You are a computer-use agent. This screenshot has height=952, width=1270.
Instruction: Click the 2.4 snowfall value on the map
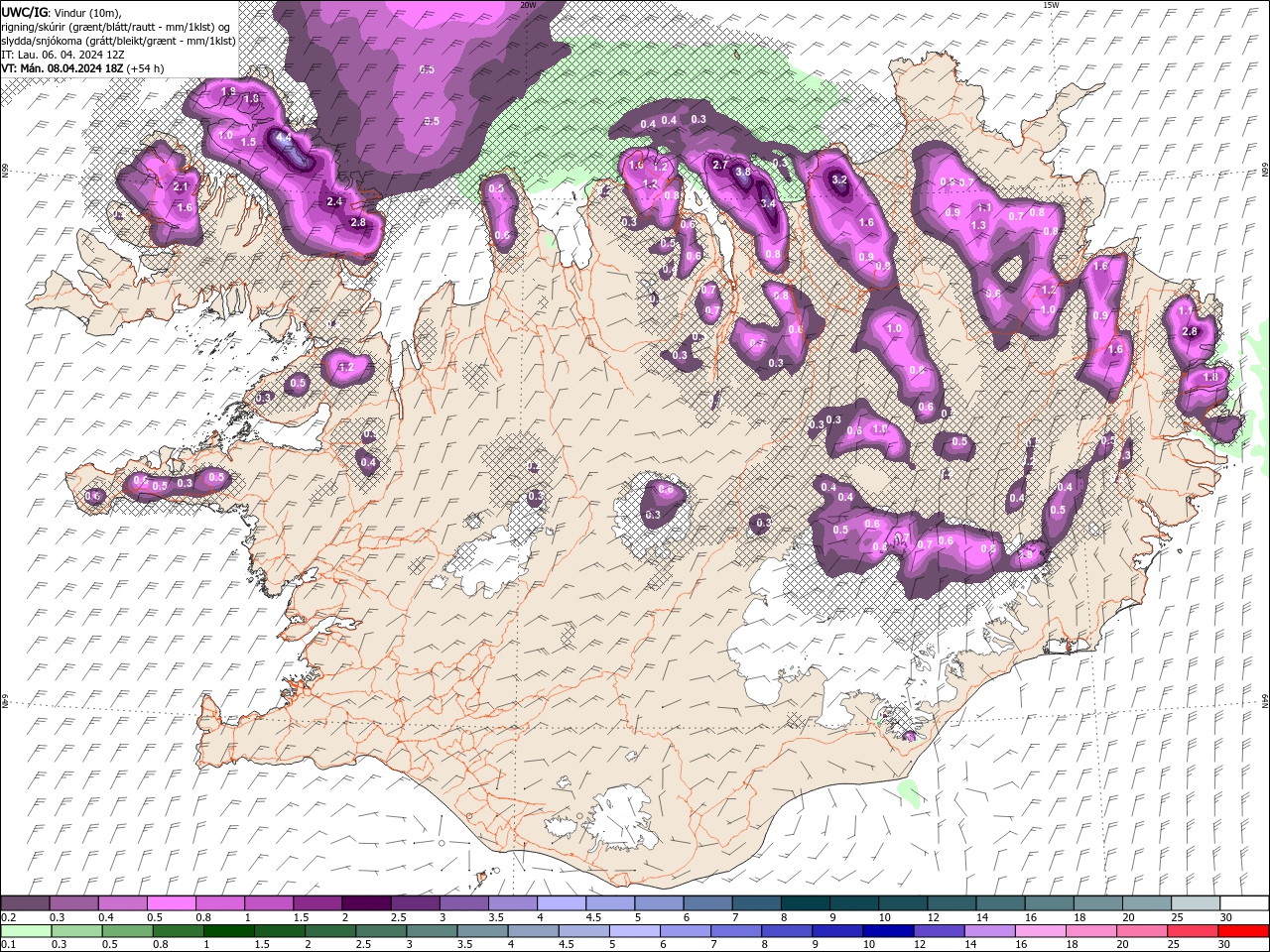(334, 201)
